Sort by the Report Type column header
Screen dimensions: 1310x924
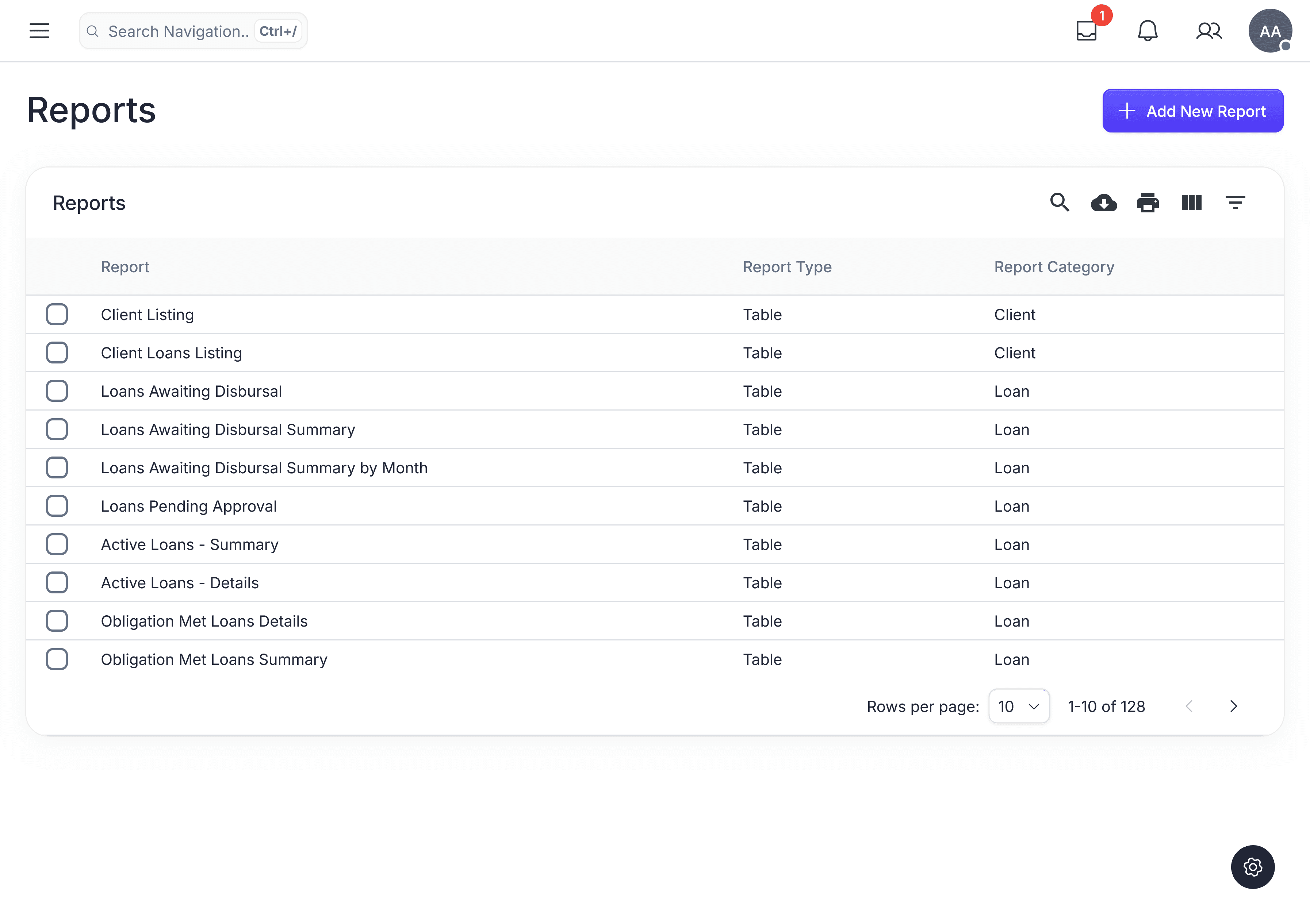[x=787, y=267]
